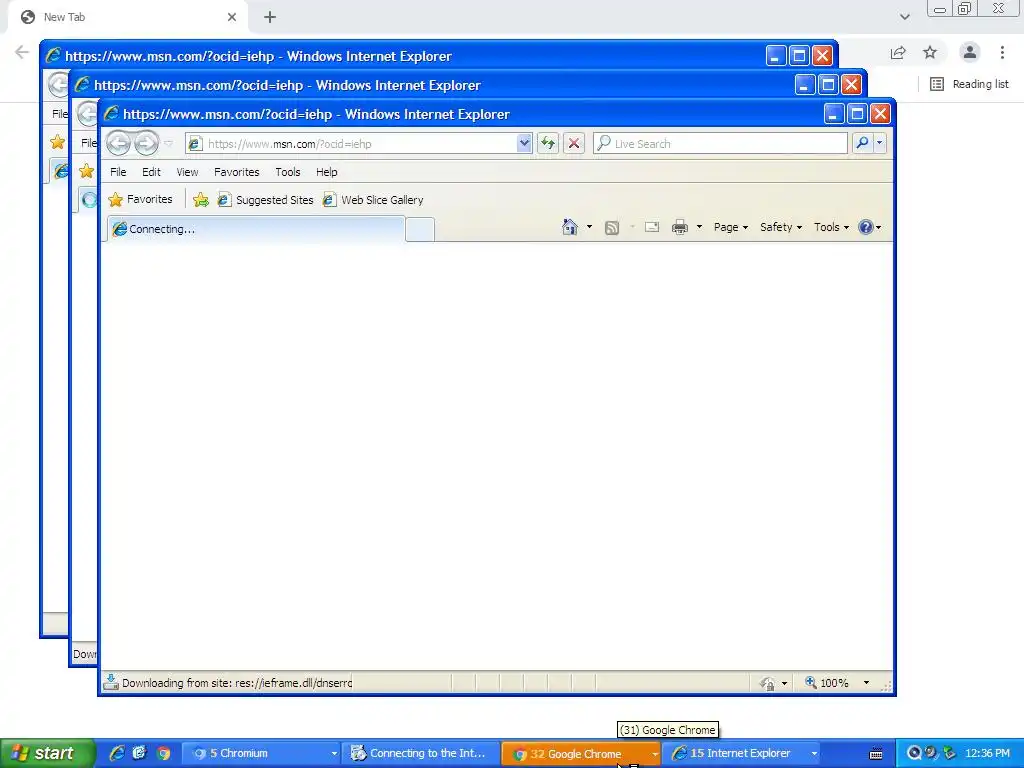Open the 5 Chromium taskbar group
1024x768 pixels.
(x=261, y=753)
